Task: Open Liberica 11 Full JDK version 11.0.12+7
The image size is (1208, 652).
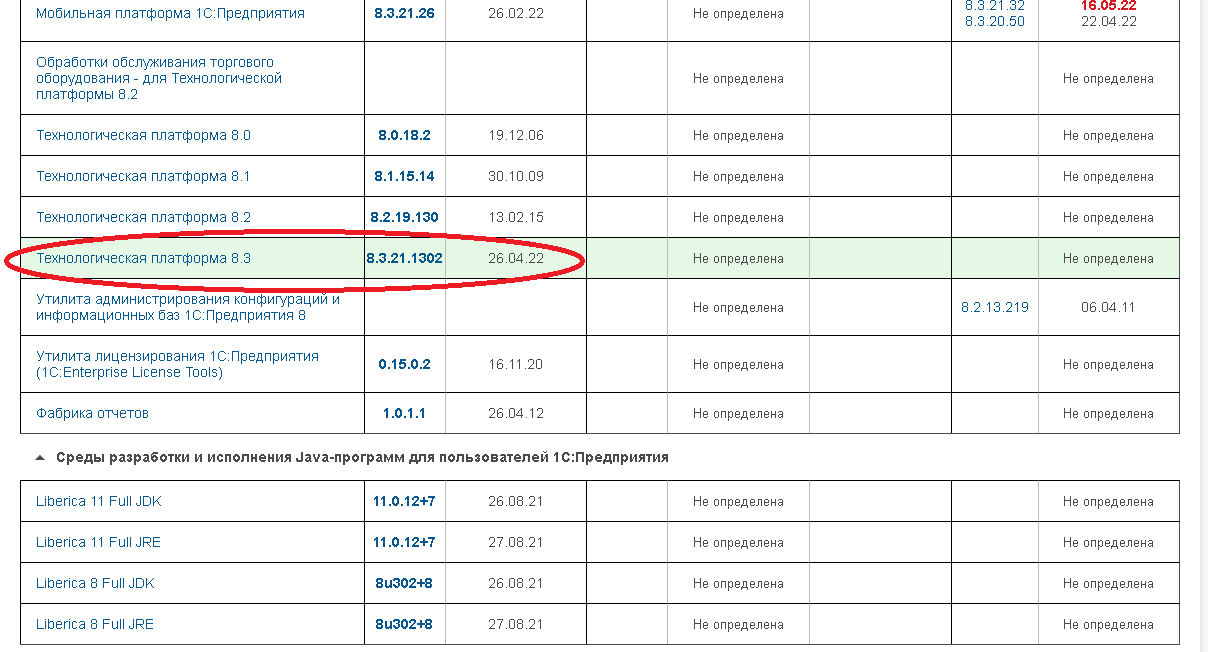Action: 404,501
